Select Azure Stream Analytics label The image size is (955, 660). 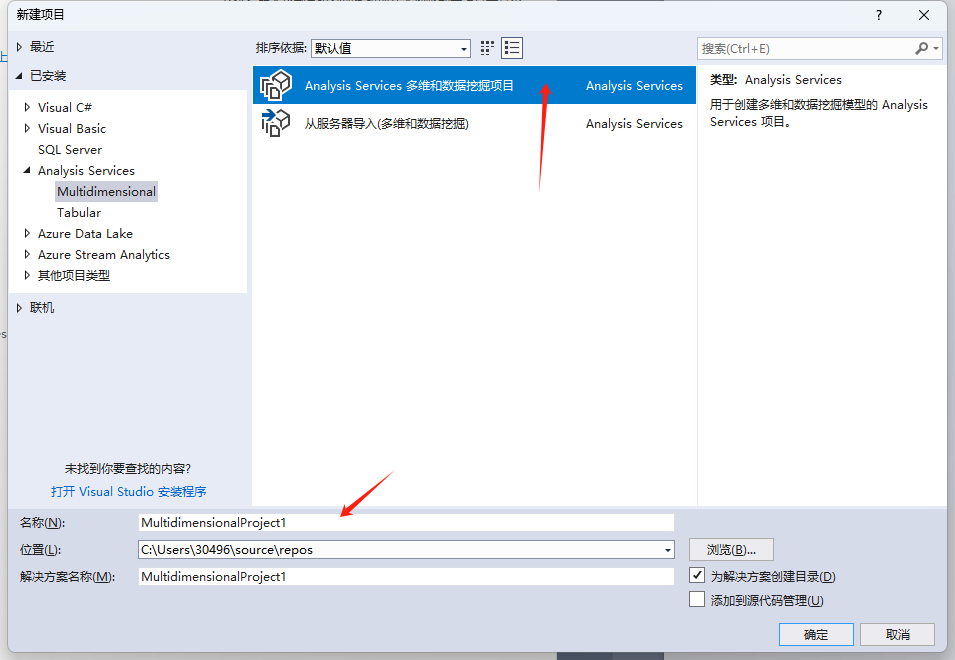click(104, 255)
